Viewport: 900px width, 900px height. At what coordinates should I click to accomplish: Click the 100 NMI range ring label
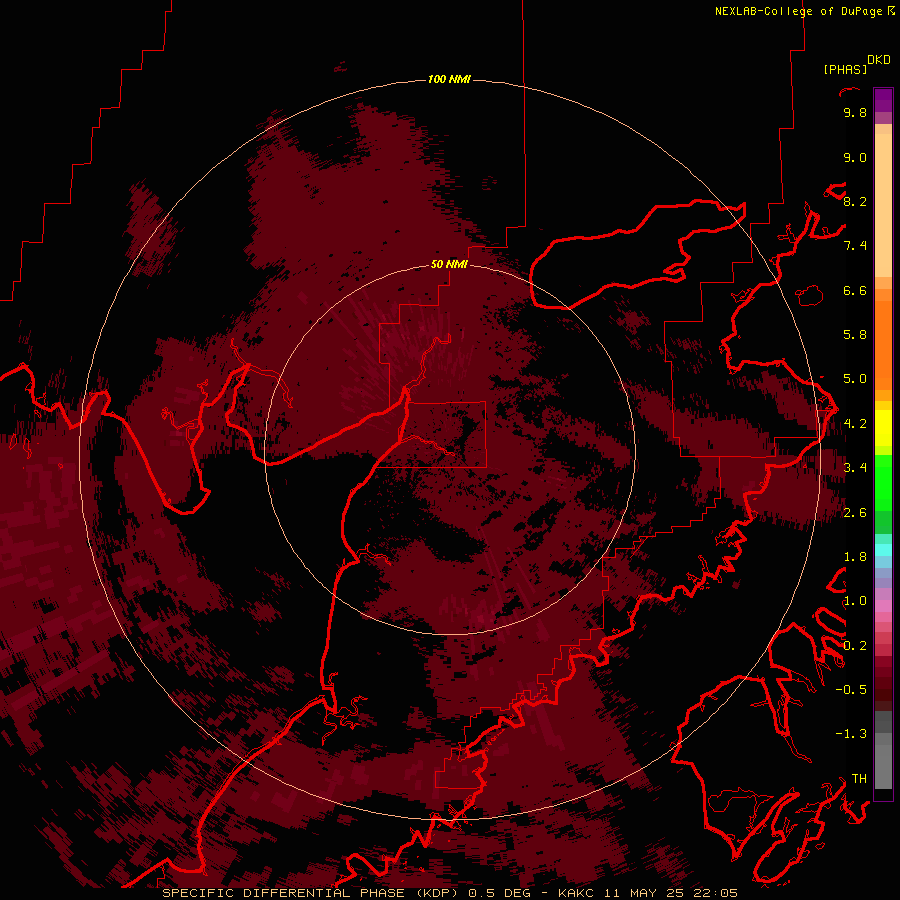pyautogui.click(x=449, y=79)
